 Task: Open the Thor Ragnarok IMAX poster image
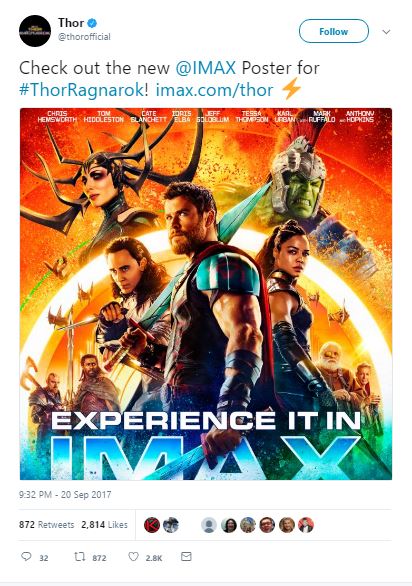click(206, 294)
